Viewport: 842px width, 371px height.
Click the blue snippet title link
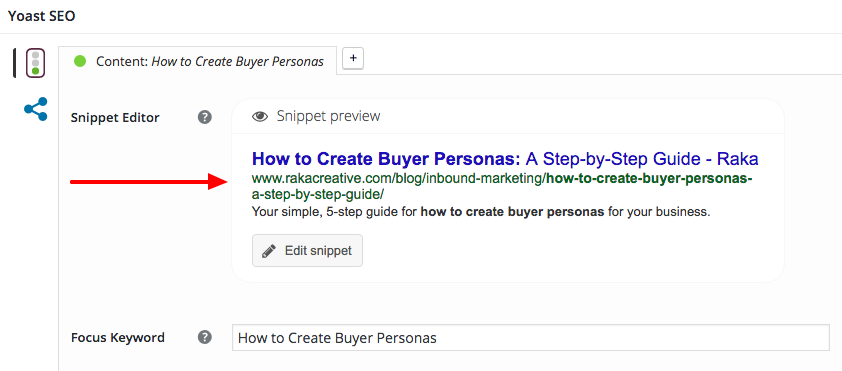[505, 159]
